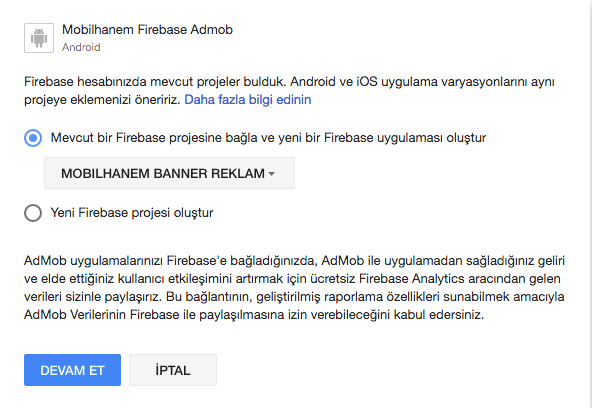592x408 pixels.
Task: Click the Firebase hesabınızda mevcut projeler paragraph
Action: coord(289,91)
